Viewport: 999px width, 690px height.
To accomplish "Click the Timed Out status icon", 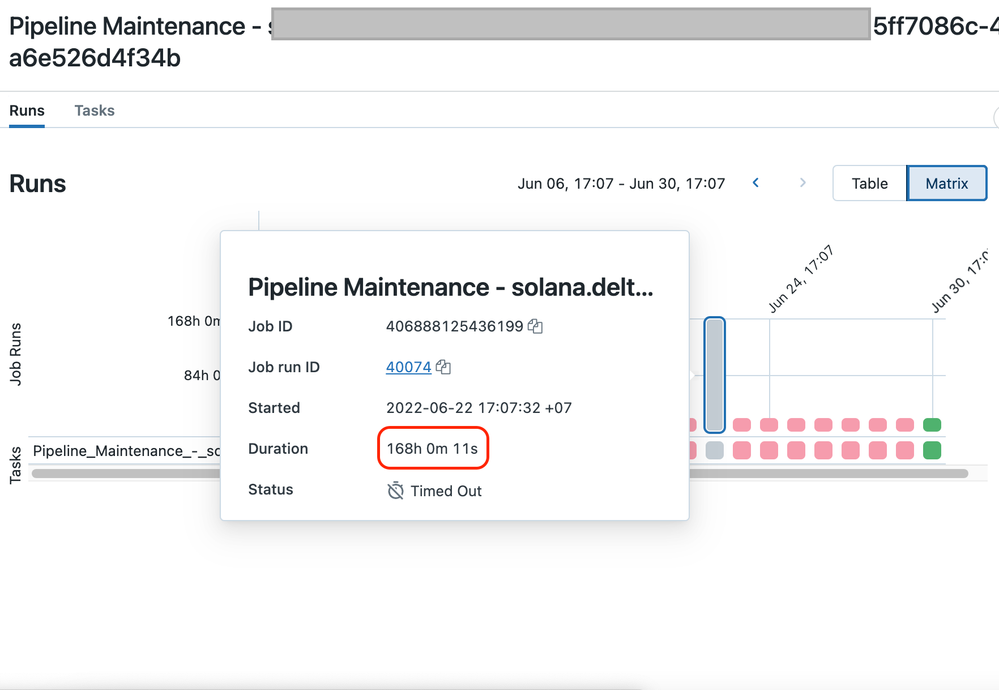I will [x=396, y=491].
